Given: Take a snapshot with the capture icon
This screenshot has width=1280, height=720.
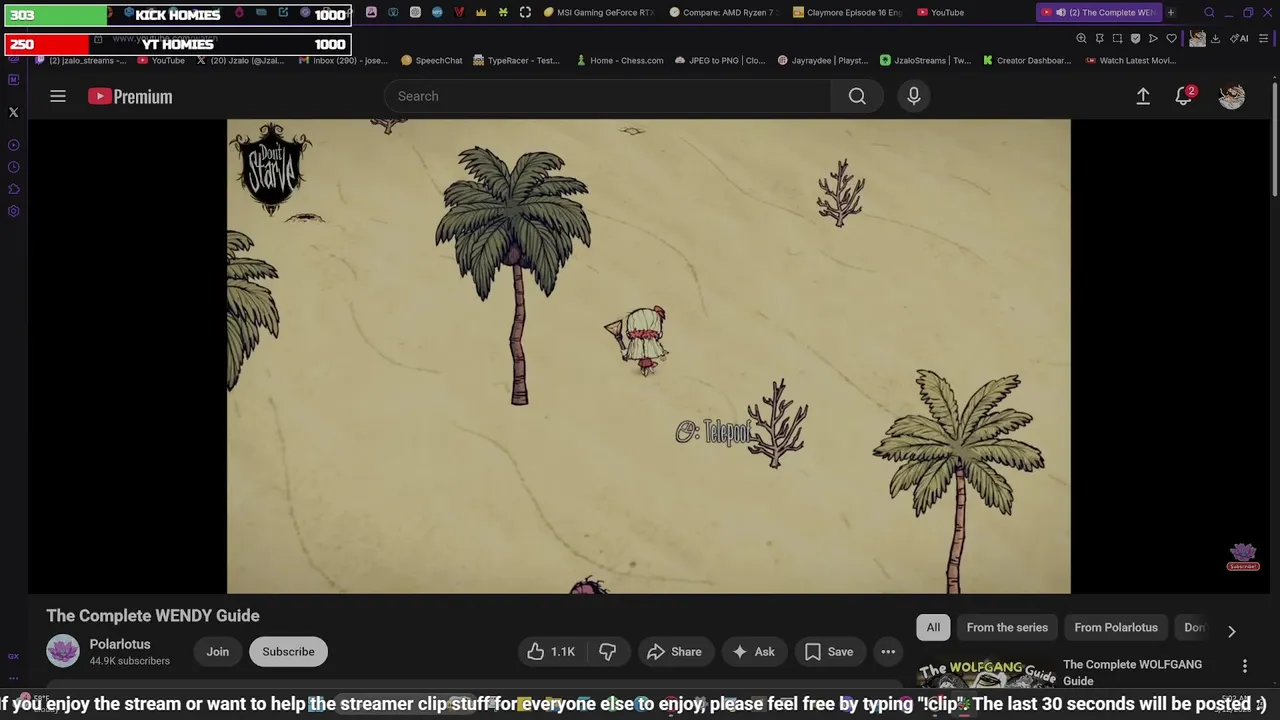Looking at the screenshot, I should tap(1117, 38).
